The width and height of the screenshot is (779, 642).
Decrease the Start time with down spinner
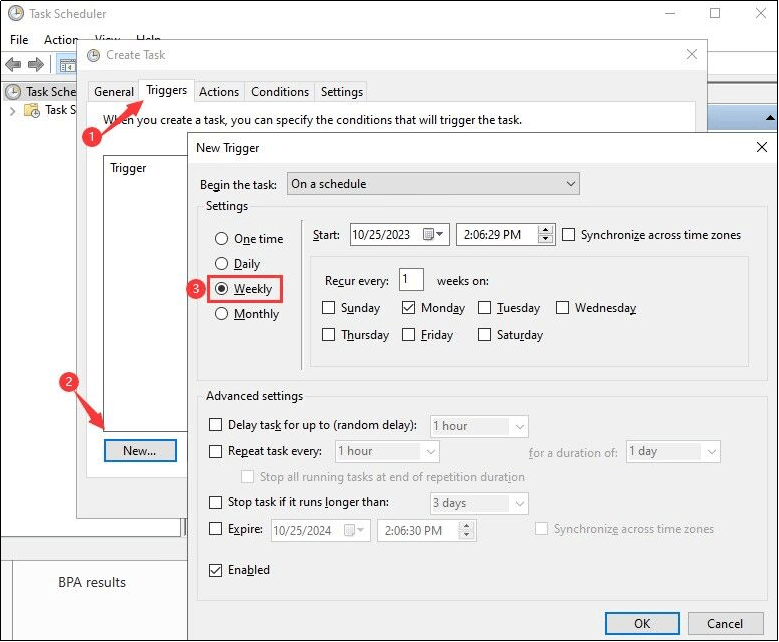[x=545, y=239]
